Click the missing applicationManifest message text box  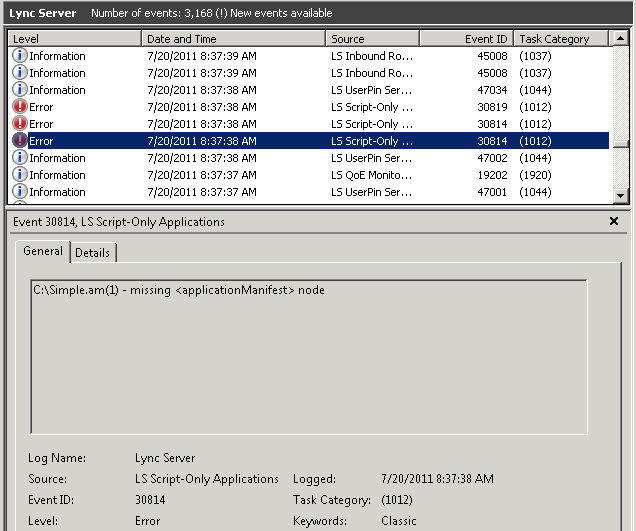[x=308, y=357]
